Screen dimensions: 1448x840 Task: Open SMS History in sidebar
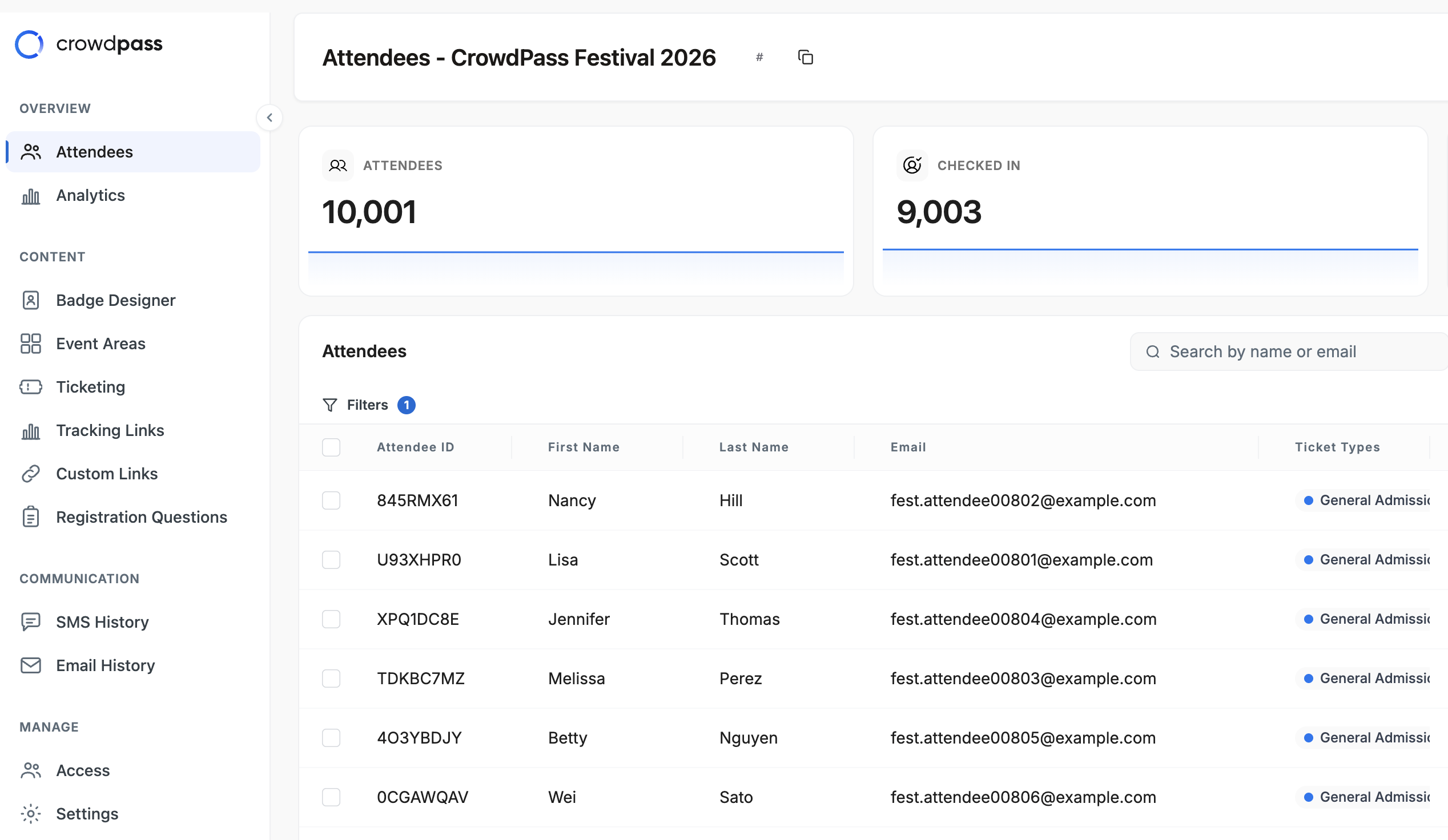click(132, 622)
